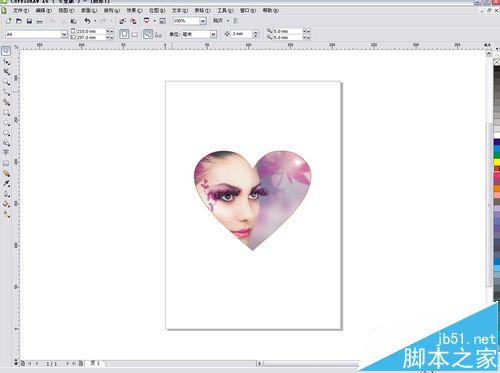500x373 pixels.
Task: Toggle landscape page orientation
Action: coord(135,34)
